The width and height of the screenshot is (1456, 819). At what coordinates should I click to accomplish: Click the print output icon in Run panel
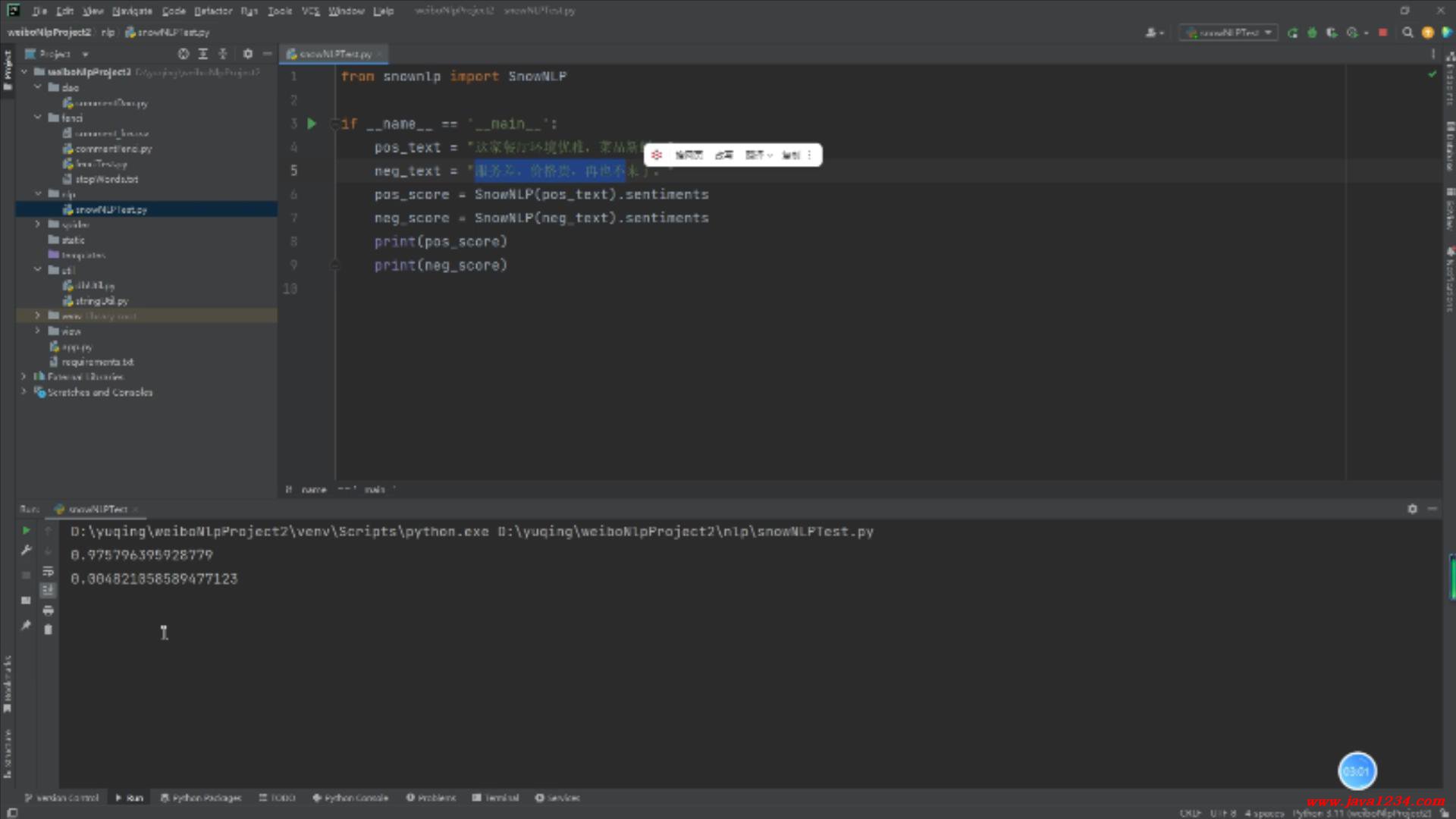48,610
